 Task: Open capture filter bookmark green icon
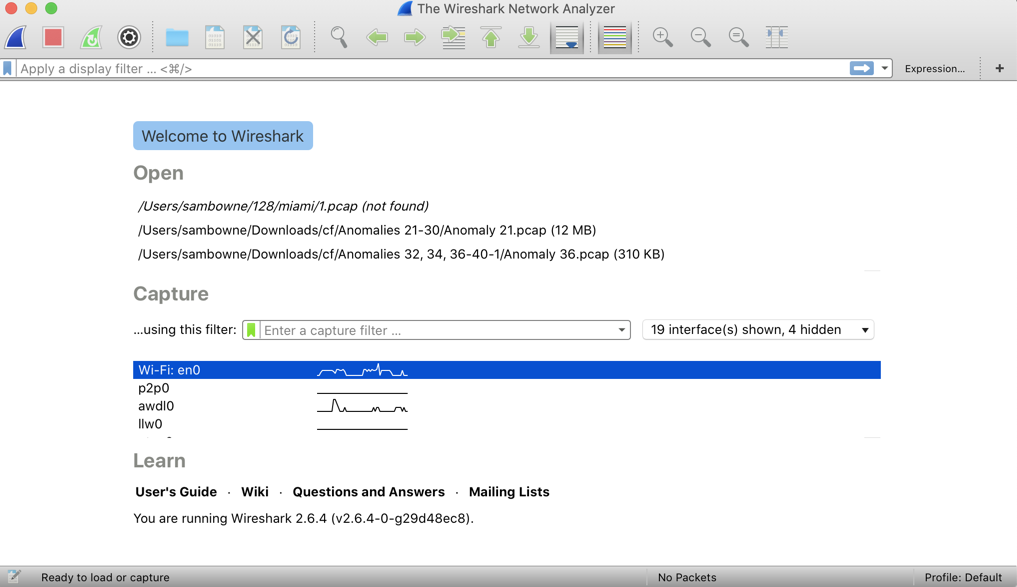251,329
